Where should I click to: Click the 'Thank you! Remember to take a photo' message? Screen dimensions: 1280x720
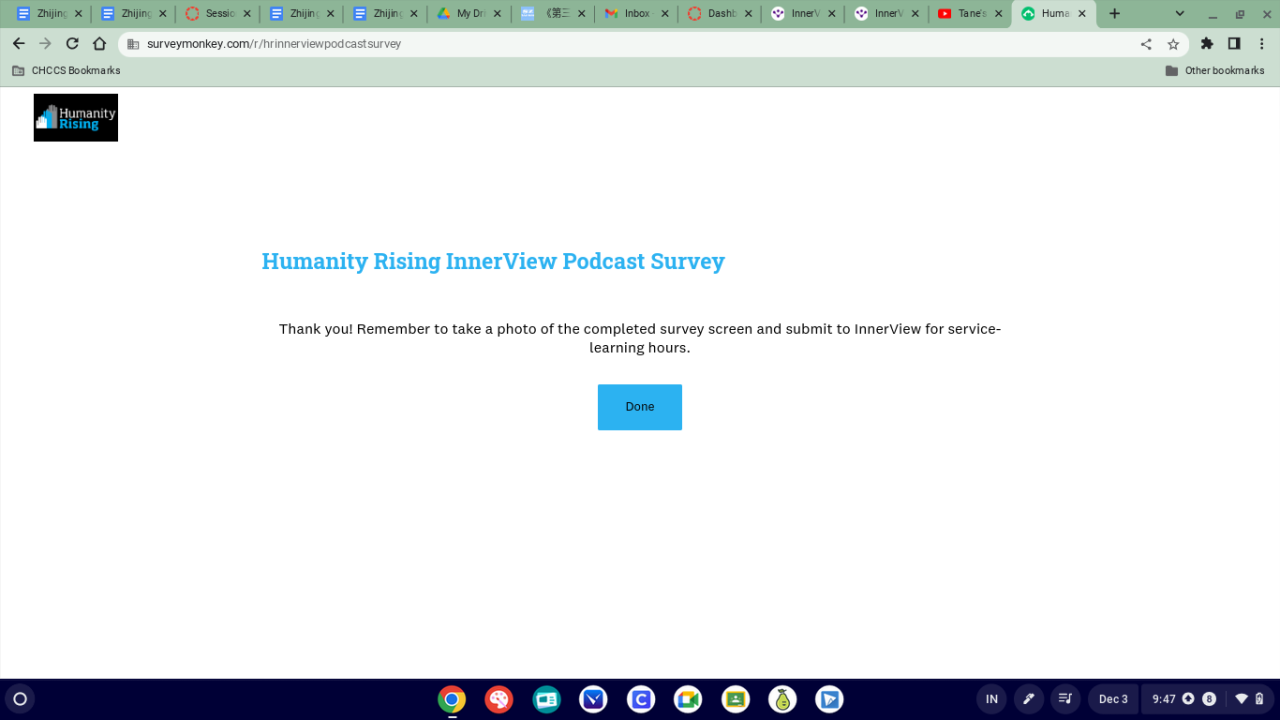(640, 338)
